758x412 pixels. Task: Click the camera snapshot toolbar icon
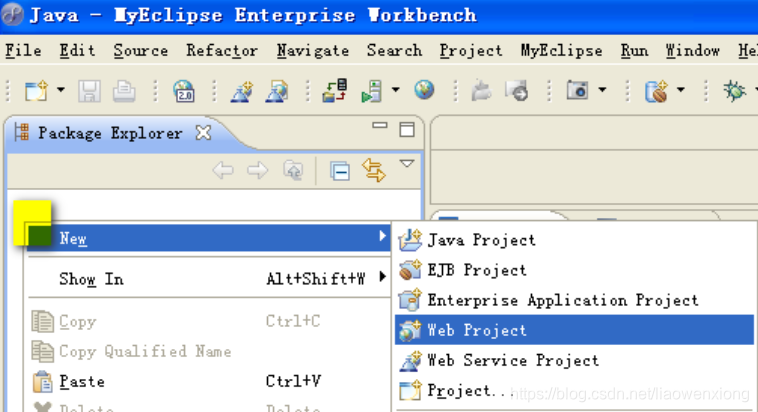[577, 90]
